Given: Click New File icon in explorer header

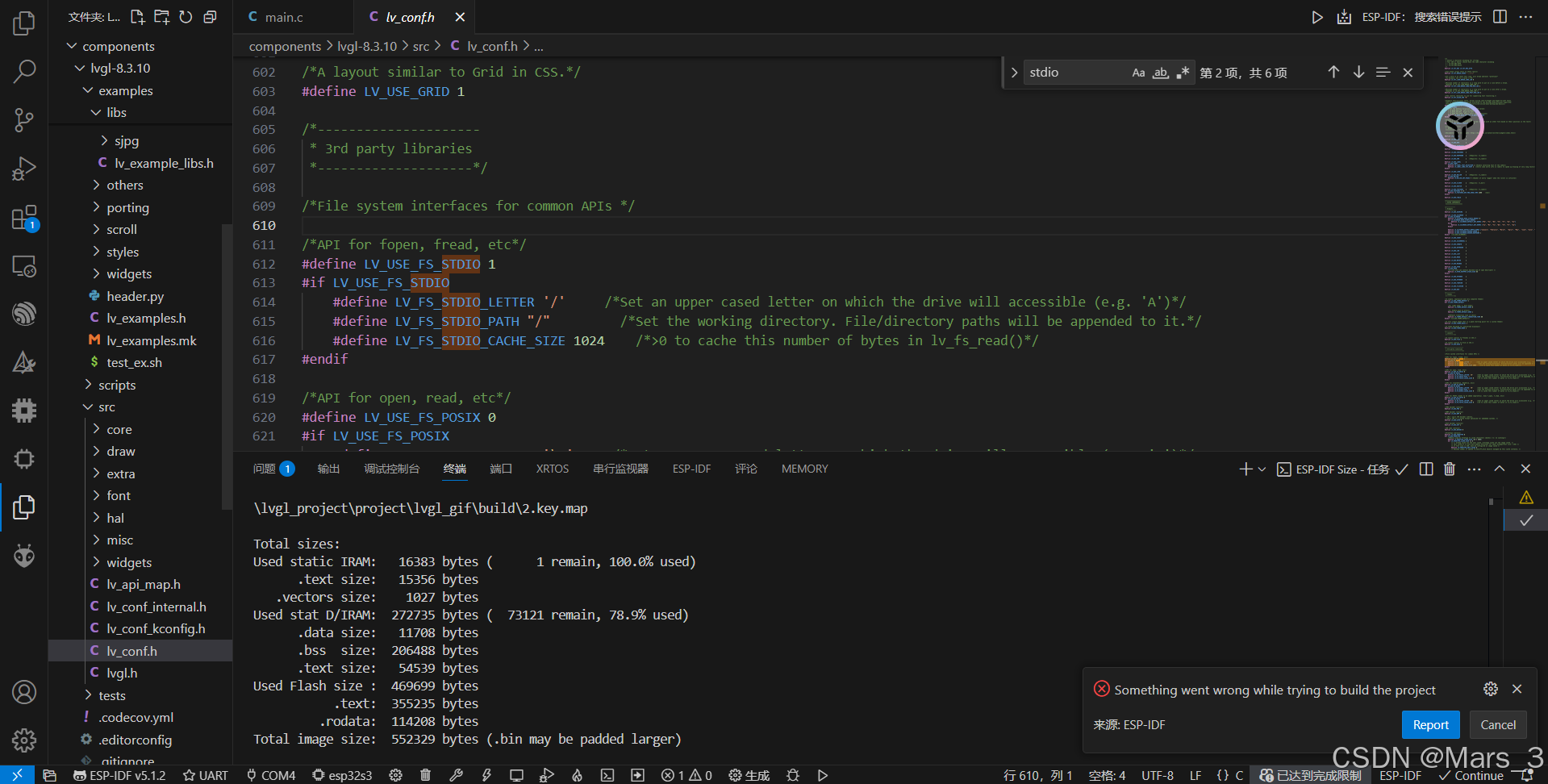Looking at the screenshot, I should (137, 17).
